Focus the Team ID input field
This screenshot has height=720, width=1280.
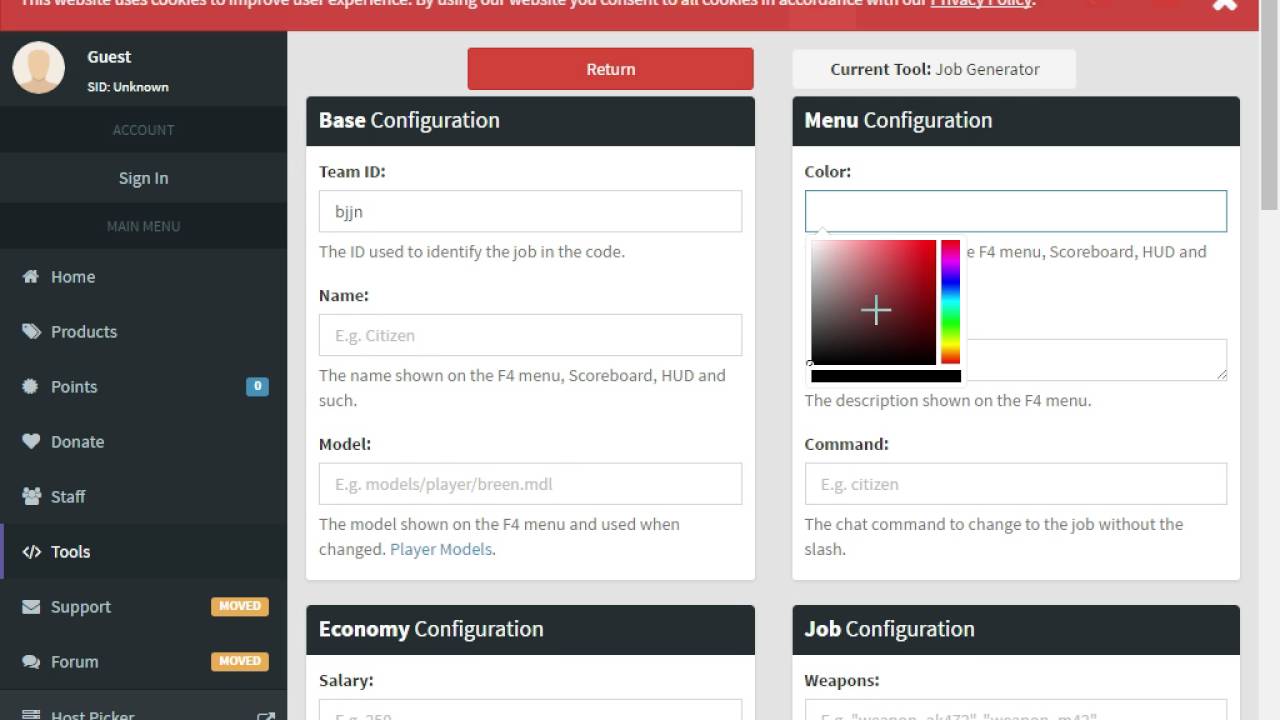[x=530, y=212]
